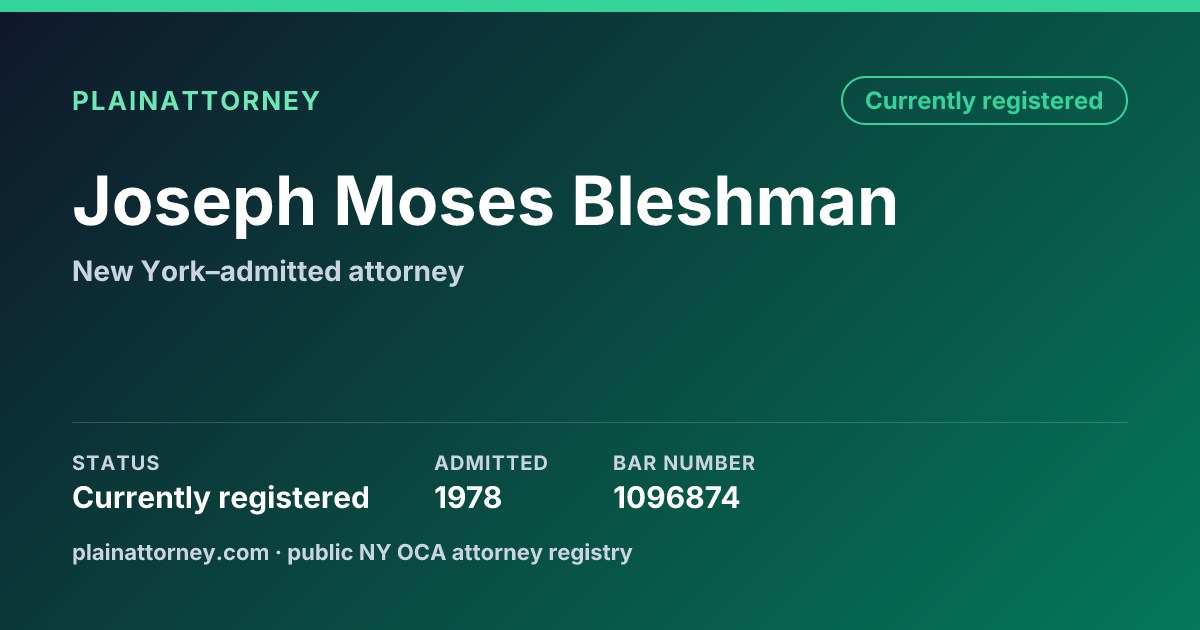The height and width of the screenshot is (630, 1200).
Task: Click the PLAINATTORNEY brand logo text
Action: (x=196, y=101)
